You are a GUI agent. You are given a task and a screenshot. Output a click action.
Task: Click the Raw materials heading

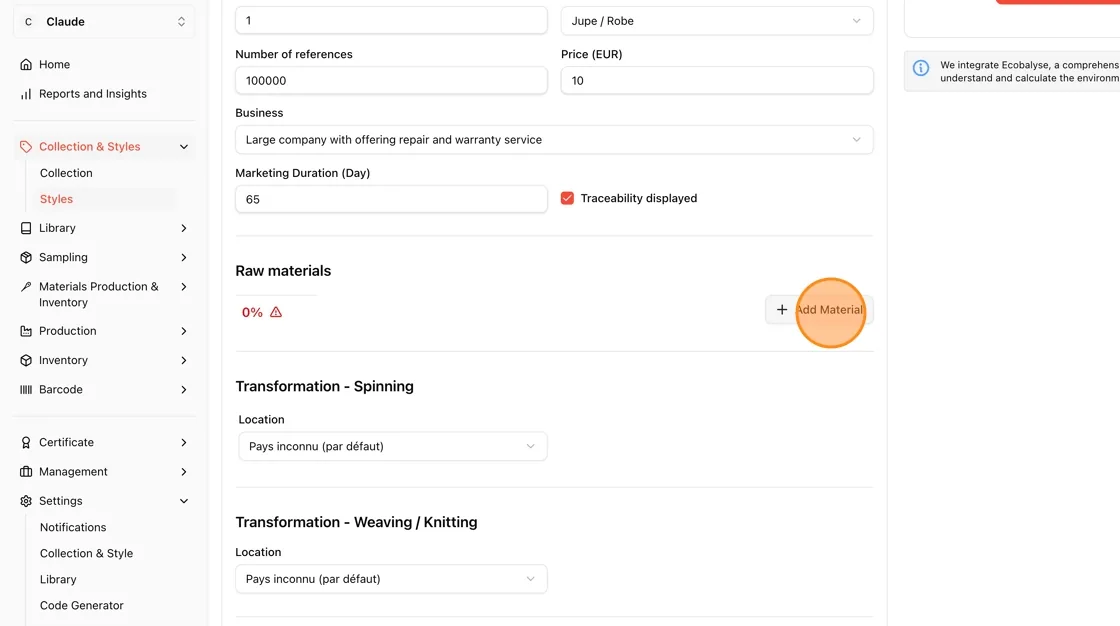pyautogui.click(x=283, y=271)
